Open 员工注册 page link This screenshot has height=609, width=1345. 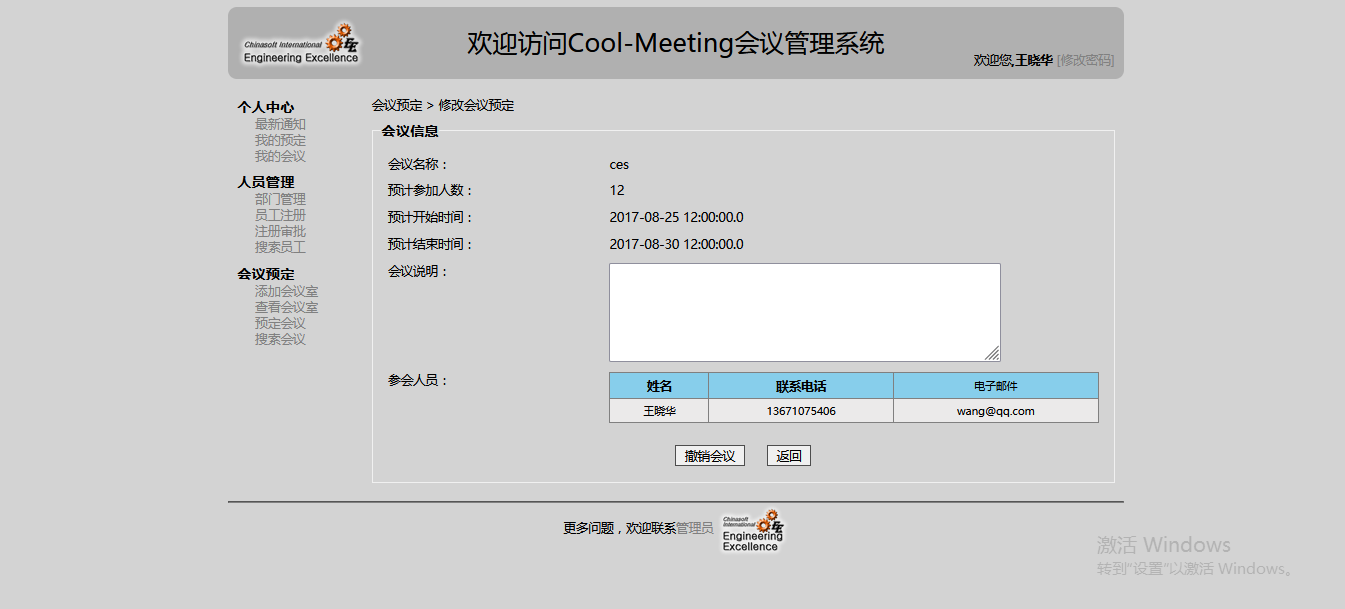280,215
